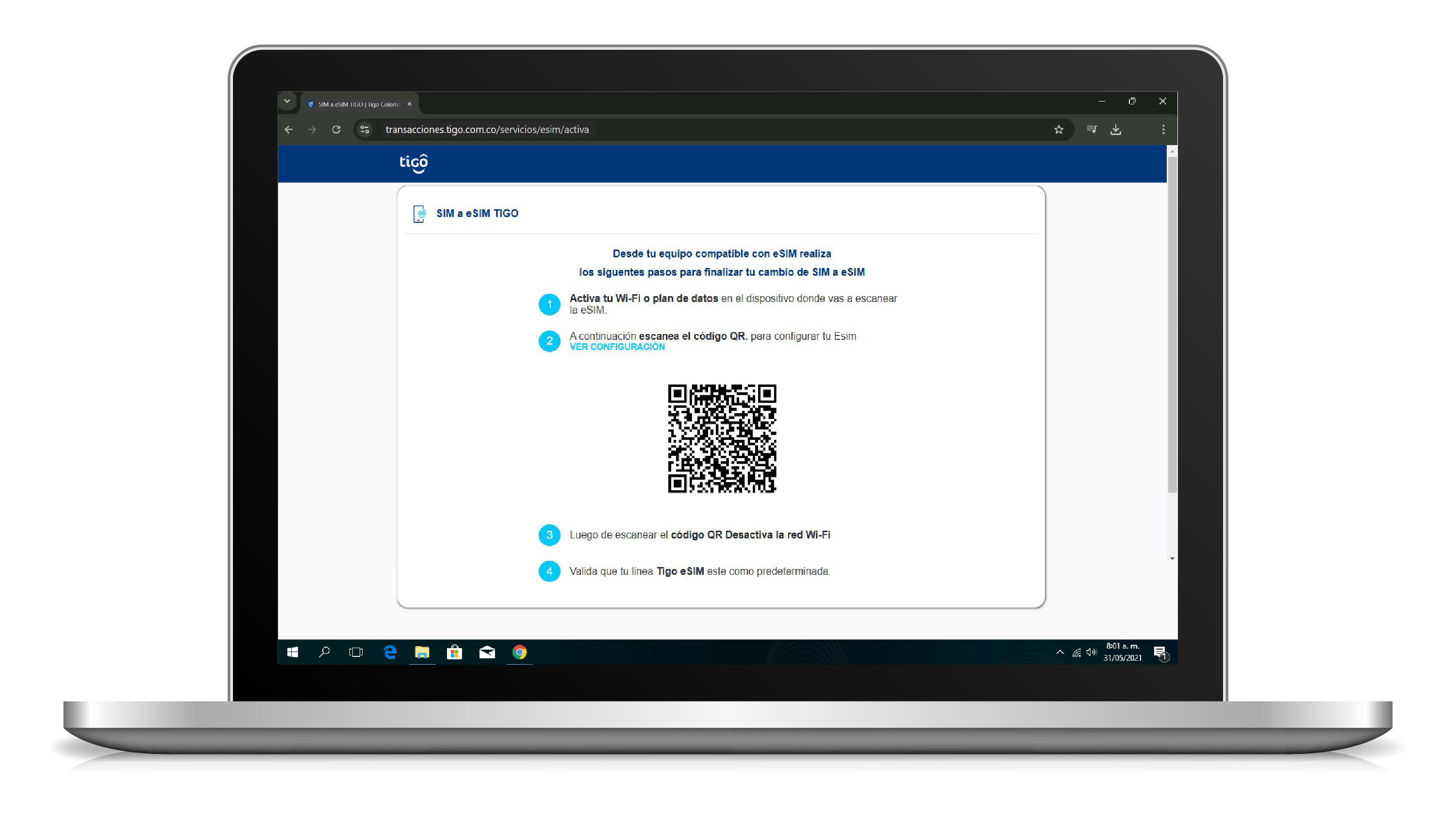
Task: Open Windows taskbar search
Action: [x=324, y=653]
